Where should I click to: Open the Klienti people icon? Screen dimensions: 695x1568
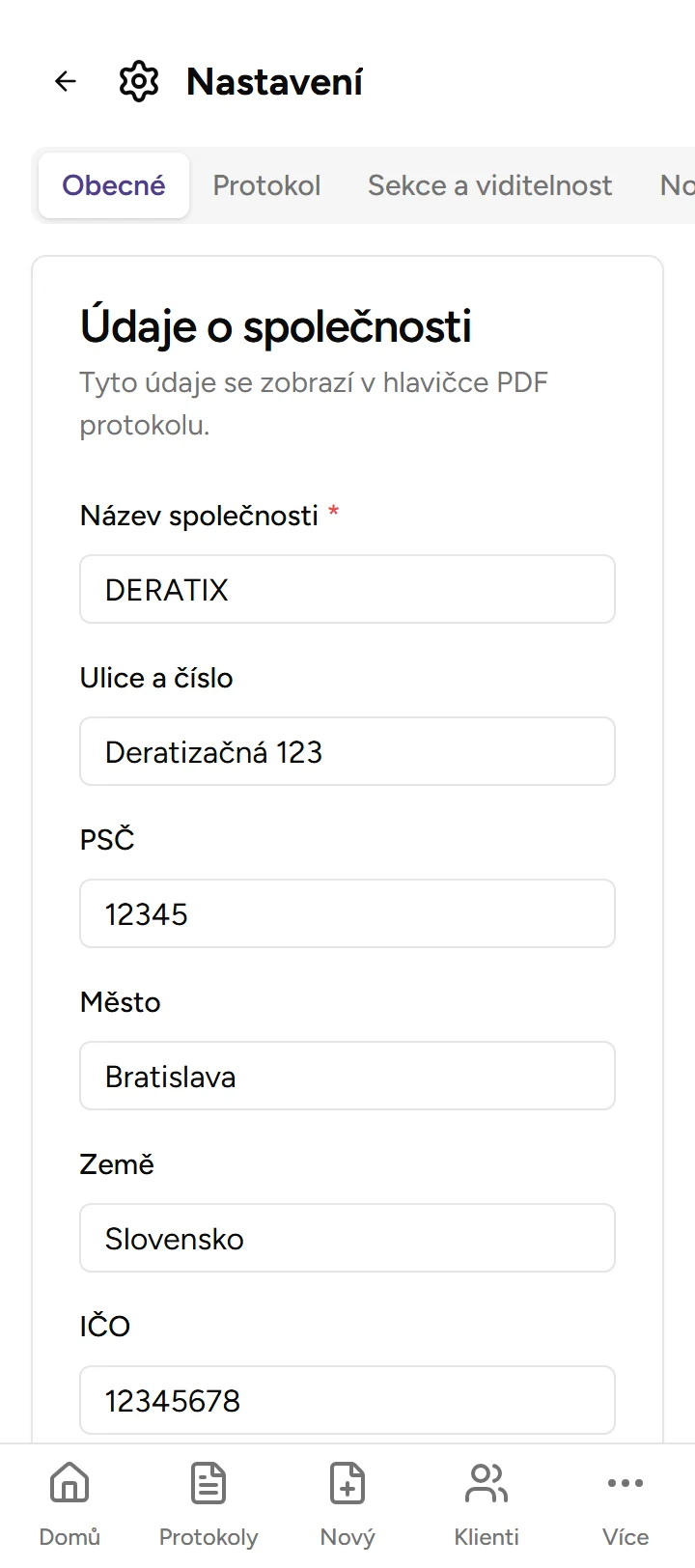(486, 1484)
